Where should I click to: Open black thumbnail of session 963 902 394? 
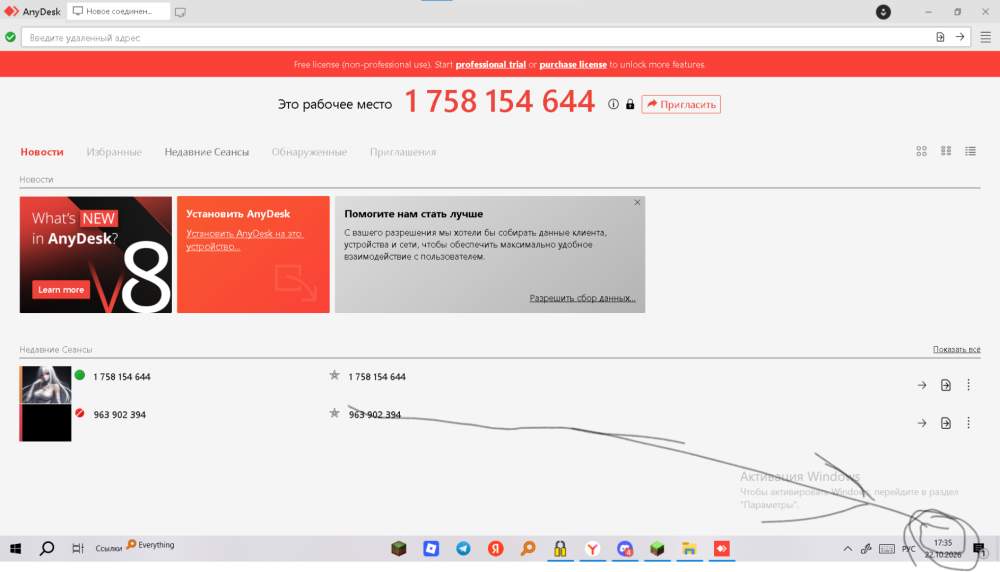45,423
